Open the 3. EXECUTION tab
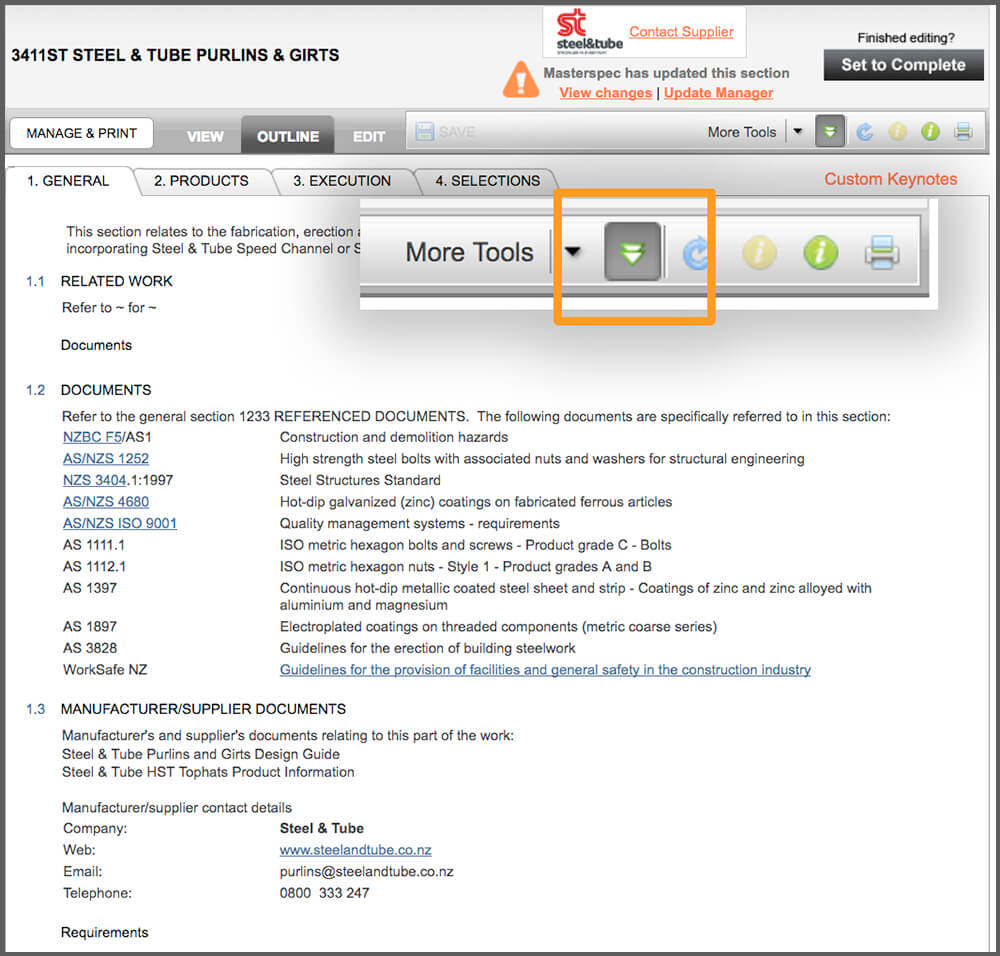 tap(342, 181)
